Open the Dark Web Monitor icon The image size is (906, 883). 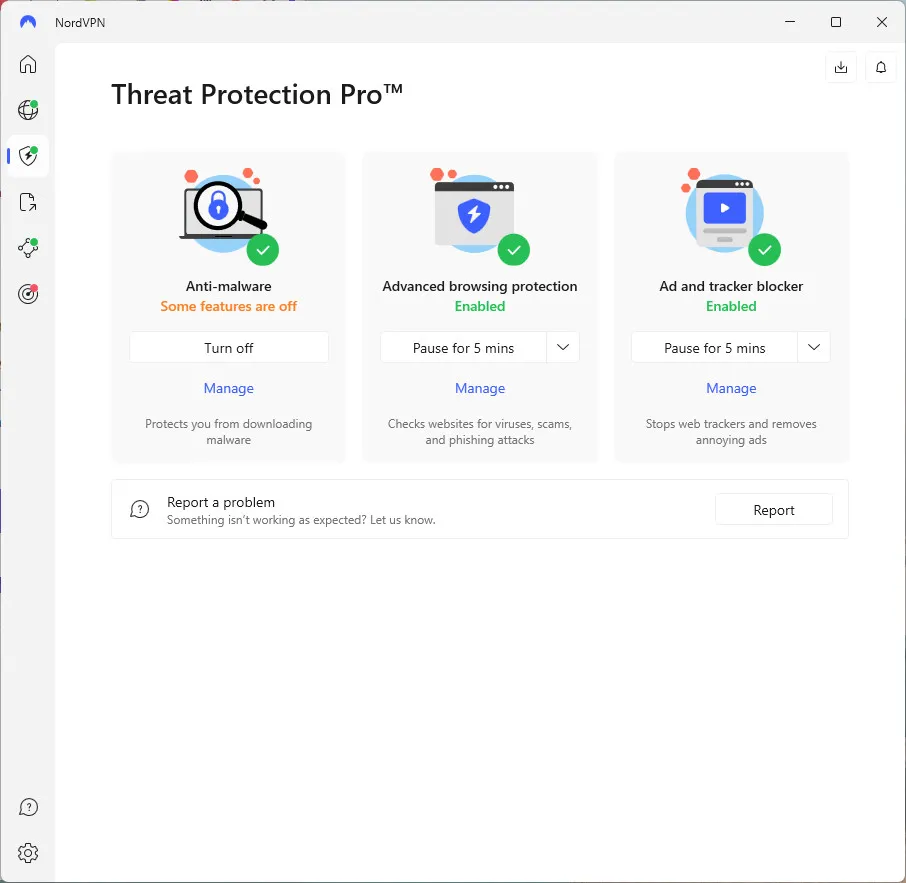(x=27, y=294)
